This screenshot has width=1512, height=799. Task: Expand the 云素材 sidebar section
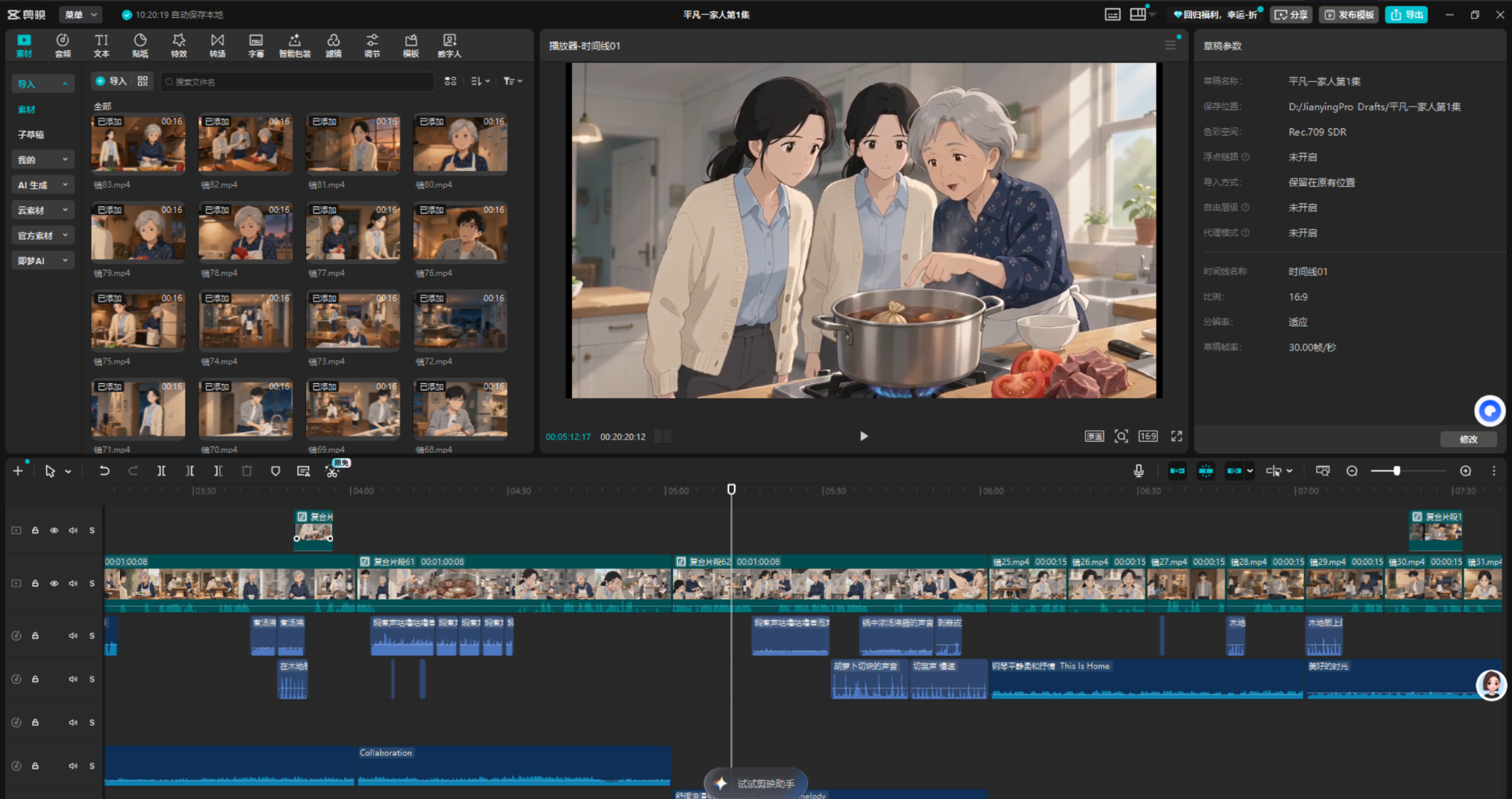pyautogui.click(x=43, y=210)
